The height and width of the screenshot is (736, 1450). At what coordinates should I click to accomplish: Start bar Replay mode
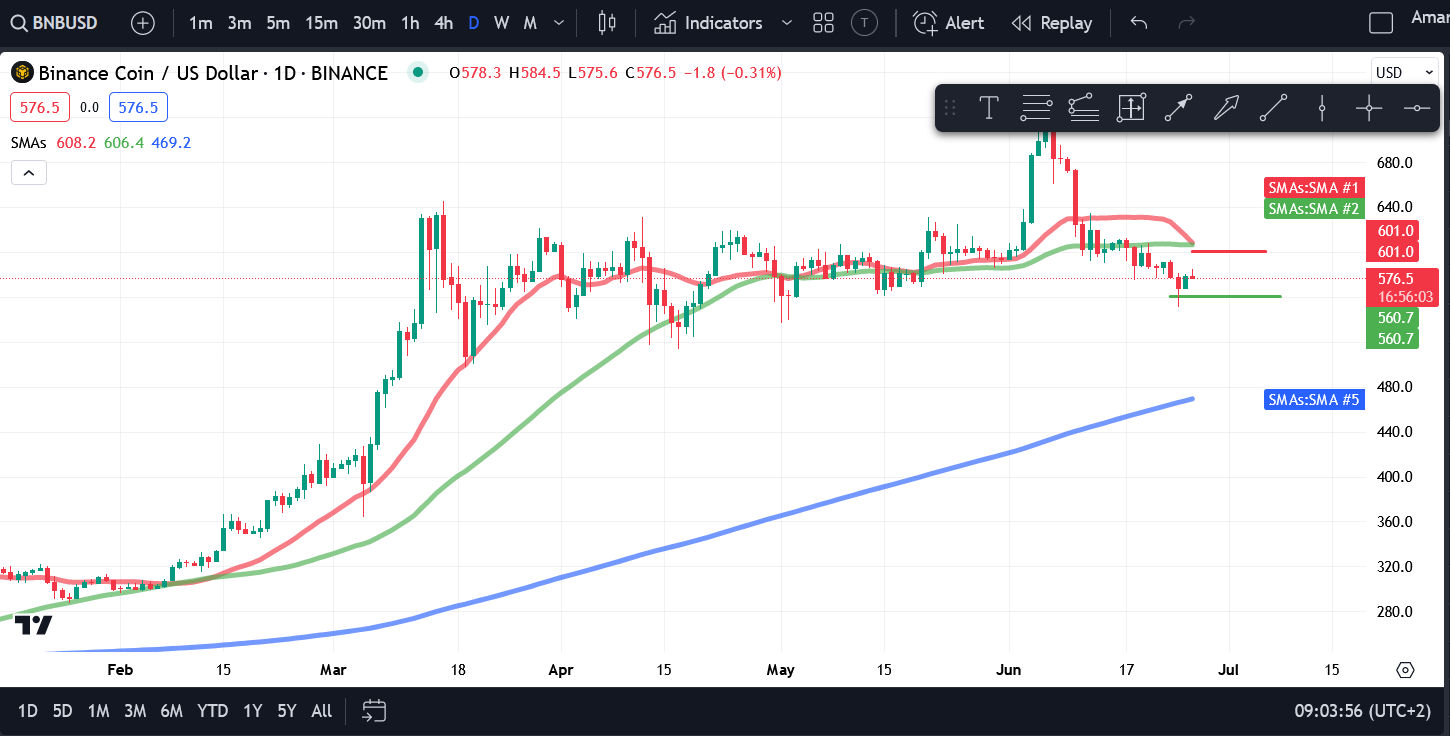(1052, 22)
